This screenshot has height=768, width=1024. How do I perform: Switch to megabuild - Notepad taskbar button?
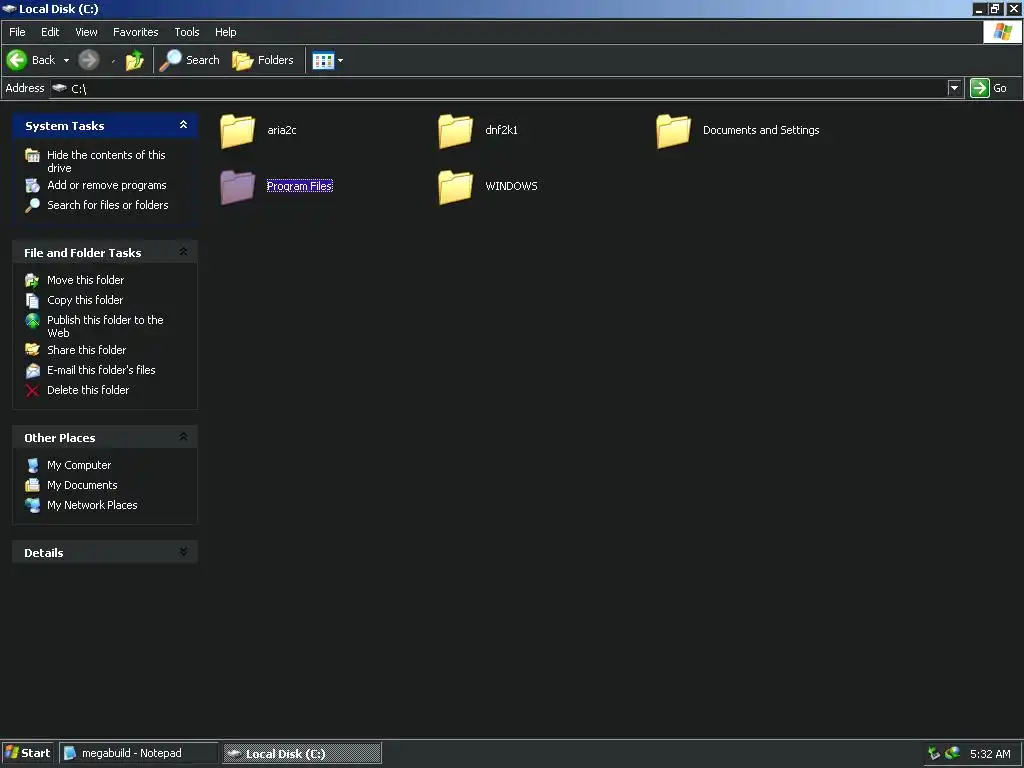tap(138, 754)
